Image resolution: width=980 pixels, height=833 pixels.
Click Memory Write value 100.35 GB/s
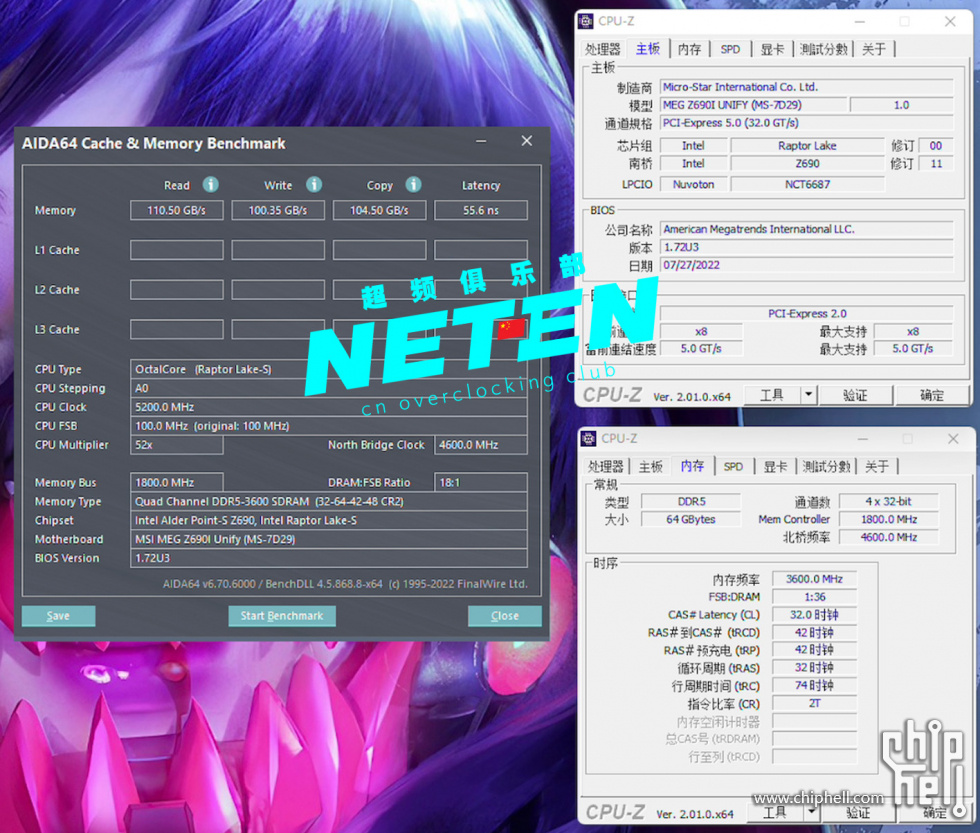pyautogui.click(x=278, y=211)
